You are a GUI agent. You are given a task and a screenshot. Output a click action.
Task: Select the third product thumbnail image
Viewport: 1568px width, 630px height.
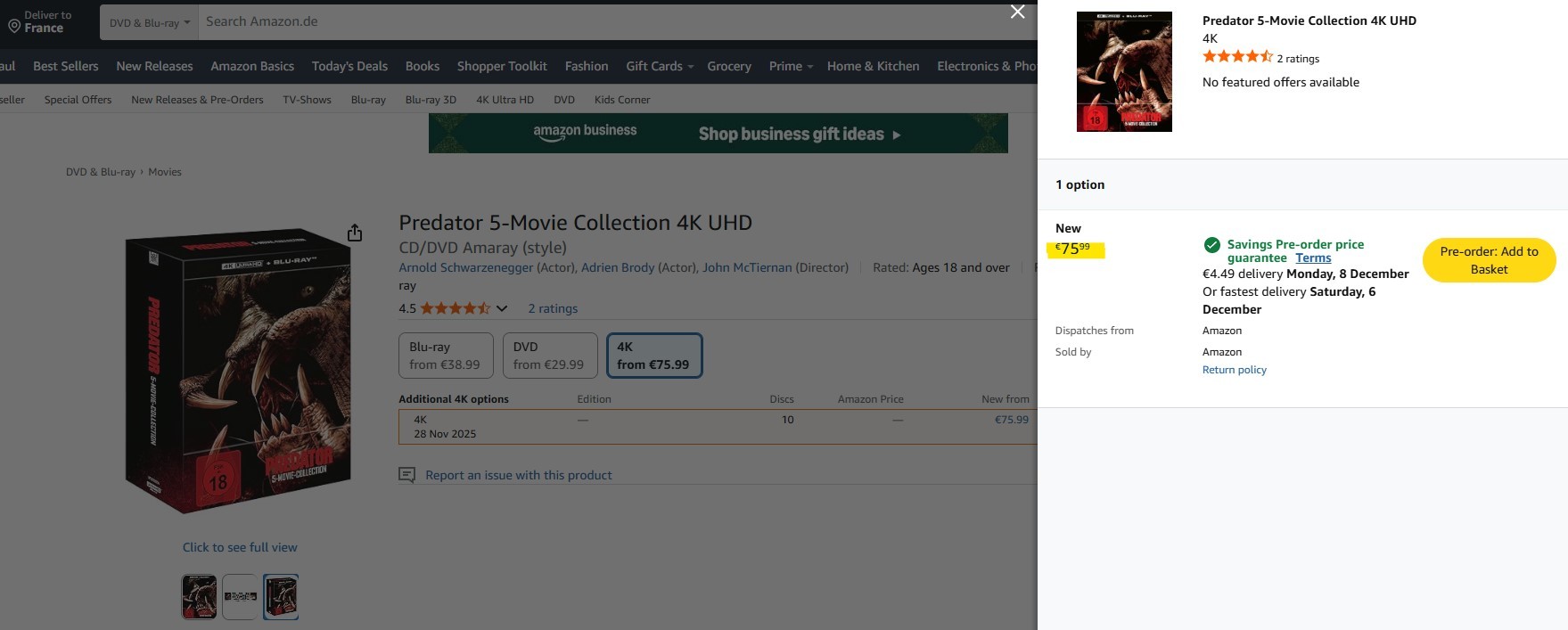click(281, 596)
